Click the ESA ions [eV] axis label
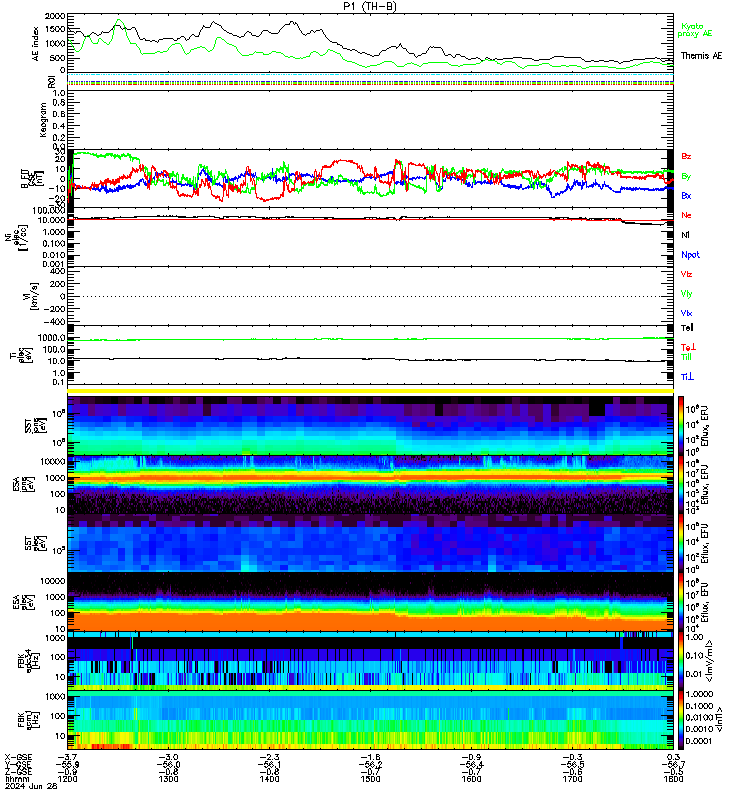 tap(24, 485)
